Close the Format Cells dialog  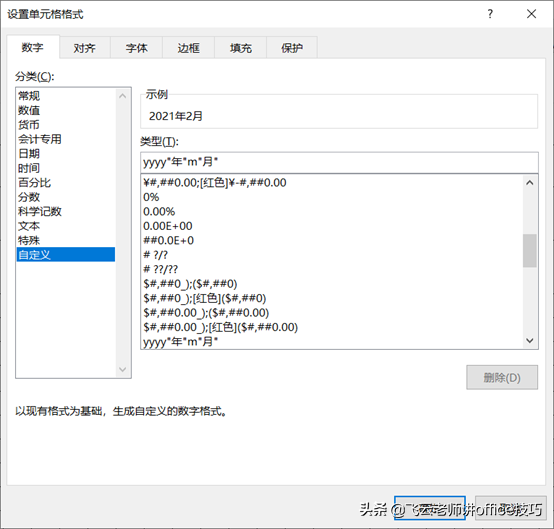click(531, 14)
